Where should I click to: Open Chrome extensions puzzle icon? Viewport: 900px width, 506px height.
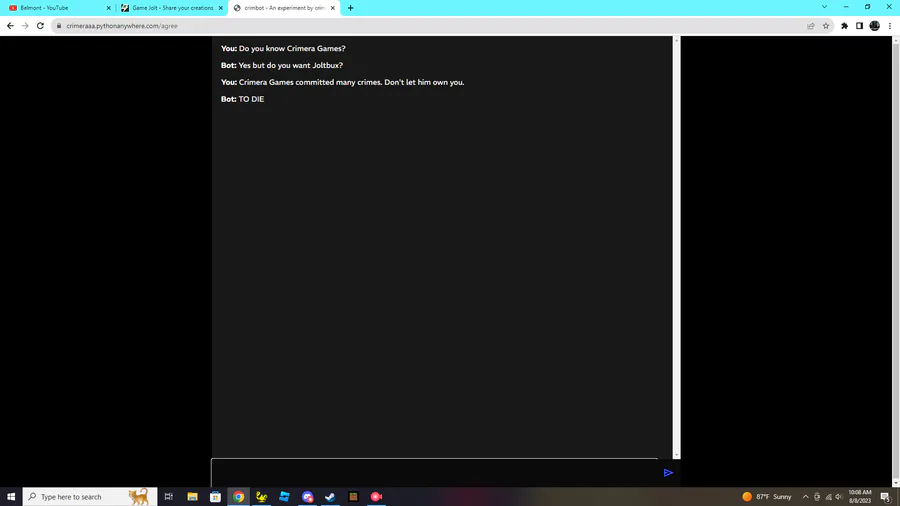(844, 26)
